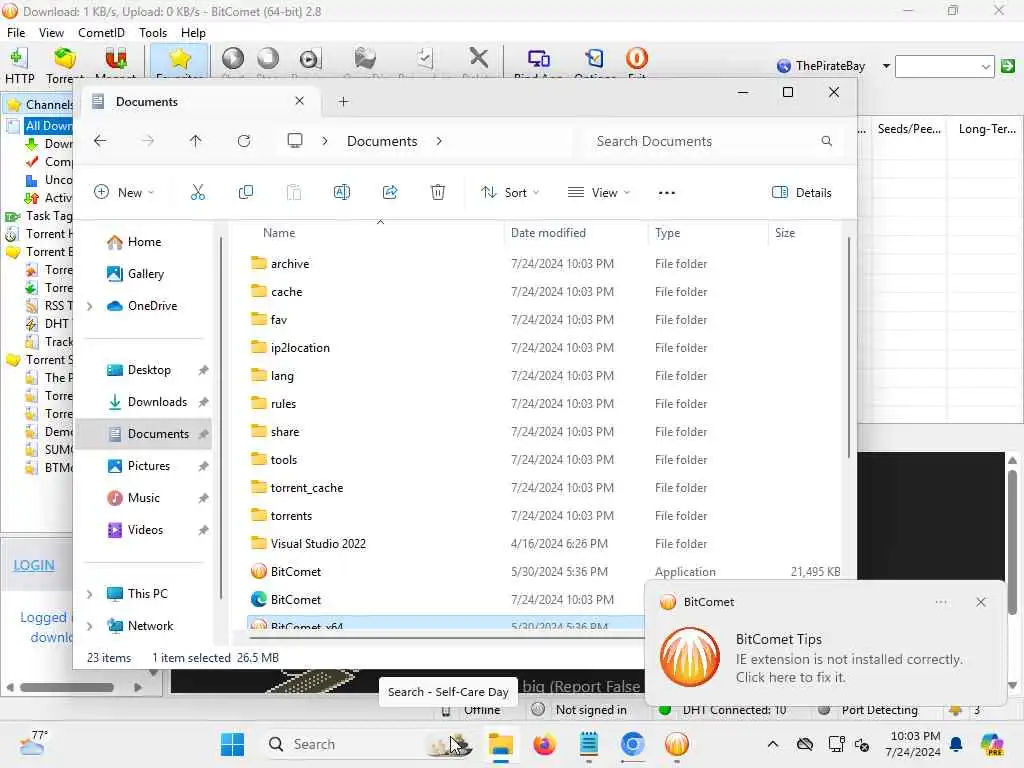Open the View dropdown menu
Viewport: 1024px width, 768px height.
599,192
